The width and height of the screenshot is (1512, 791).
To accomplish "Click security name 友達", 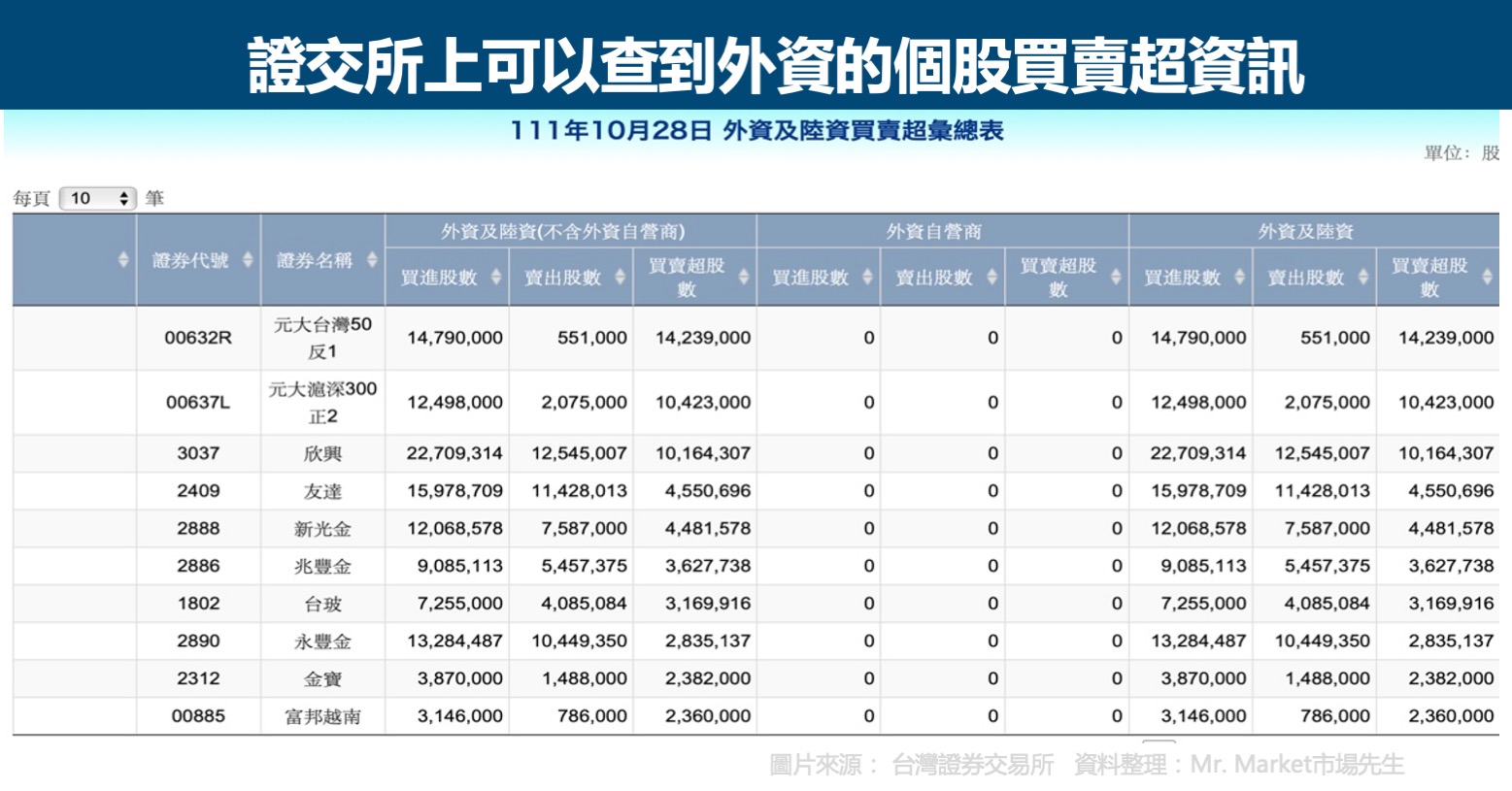I will point(322,491).
